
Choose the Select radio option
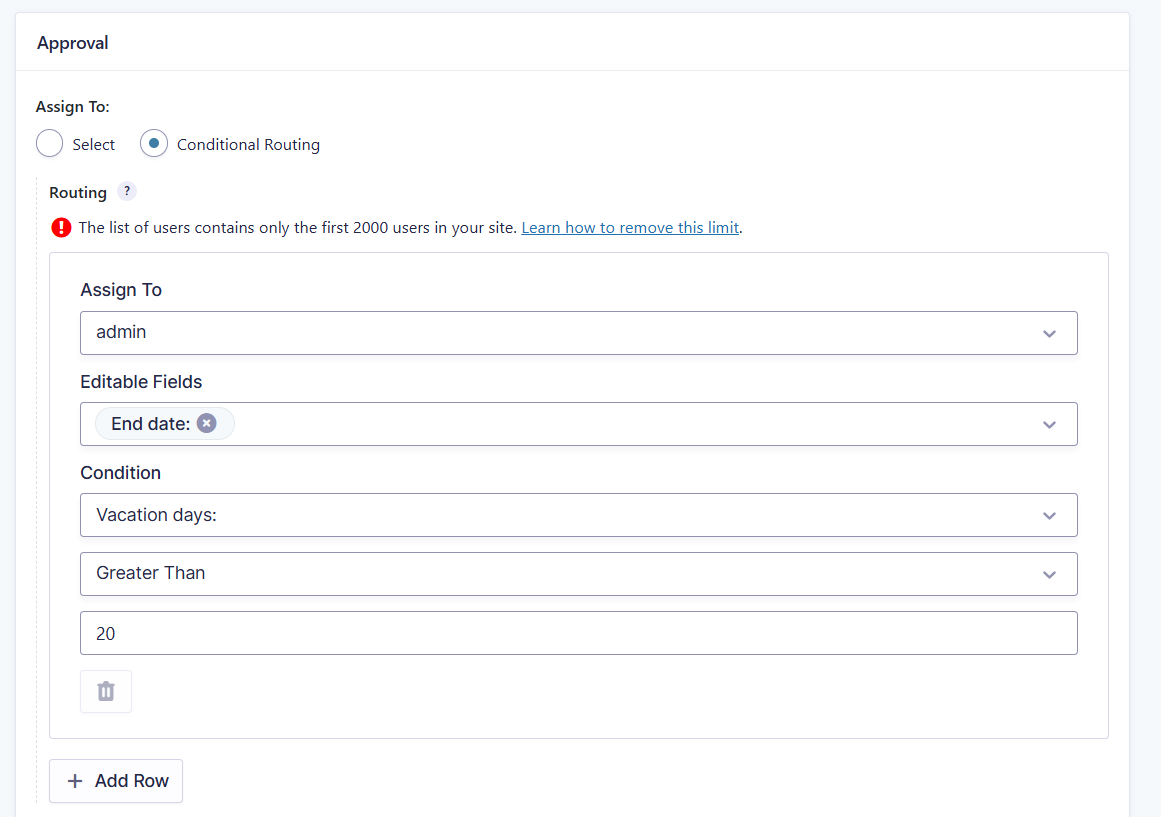click(x=50, y=144)
